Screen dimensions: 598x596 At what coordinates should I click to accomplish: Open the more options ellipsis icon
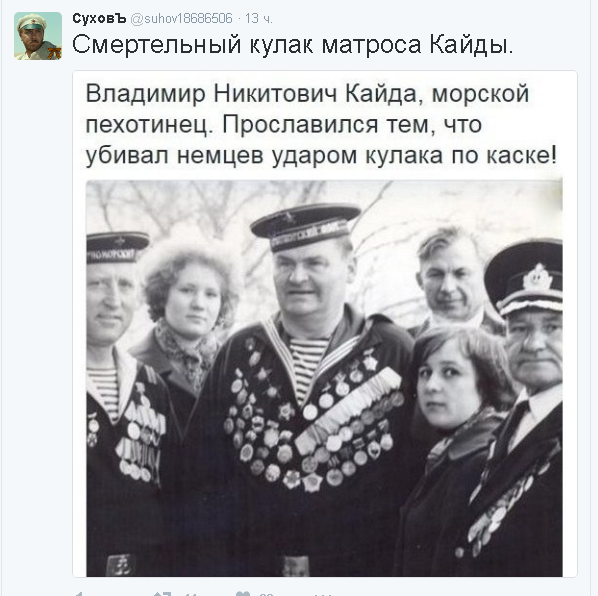(x=323, y=594)
